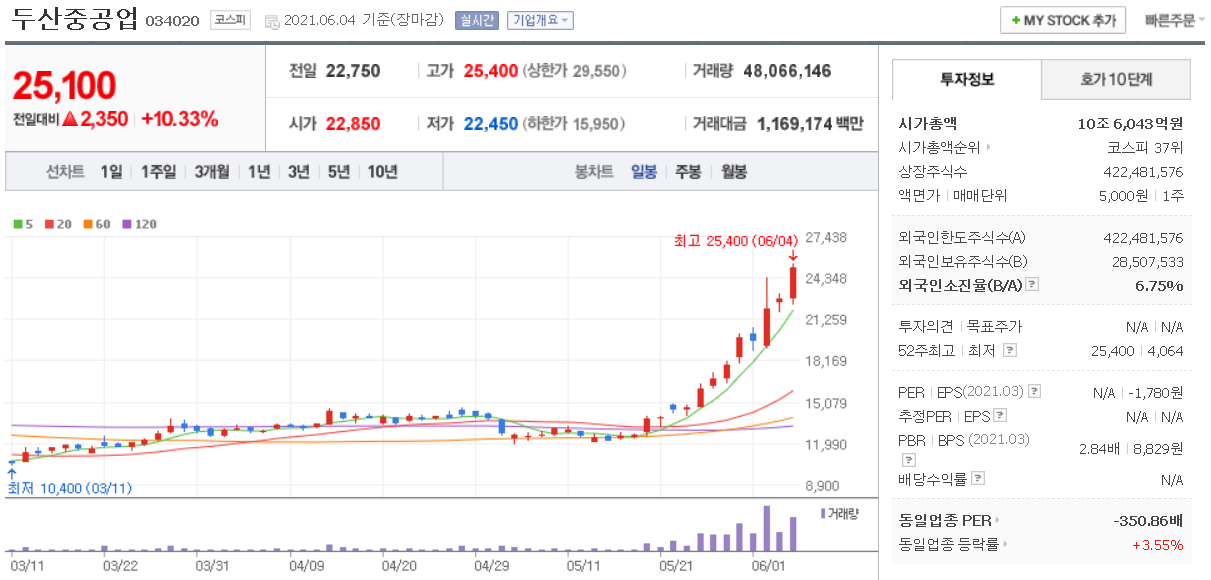Click the purple 120 moving-average legend swatch

128,224
